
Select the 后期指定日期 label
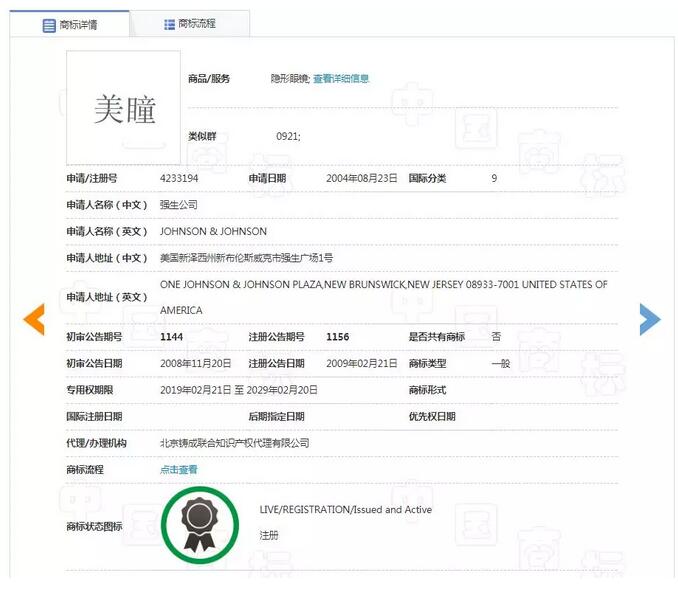click(276, 417)
